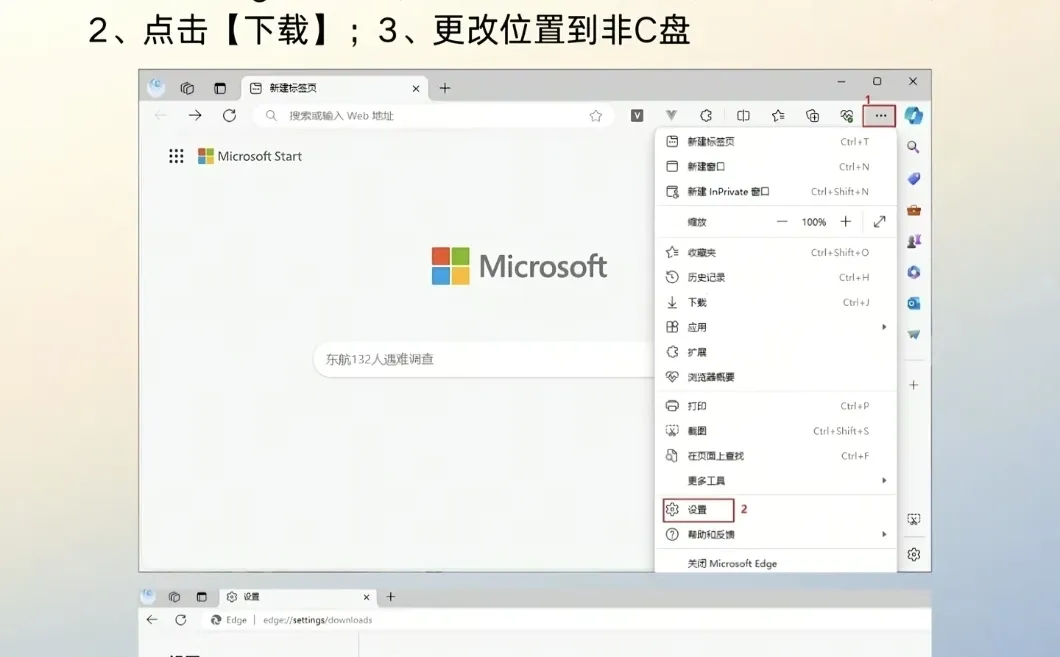Refresh the lower edge://settings/downloads page

(x=180, y=620)
